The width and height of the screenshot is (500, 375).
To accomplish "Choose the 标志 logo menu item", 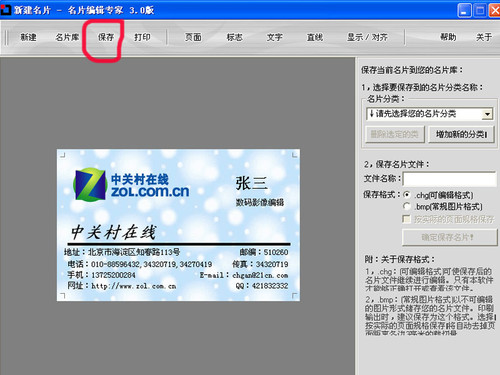I will tap(235, 37).
